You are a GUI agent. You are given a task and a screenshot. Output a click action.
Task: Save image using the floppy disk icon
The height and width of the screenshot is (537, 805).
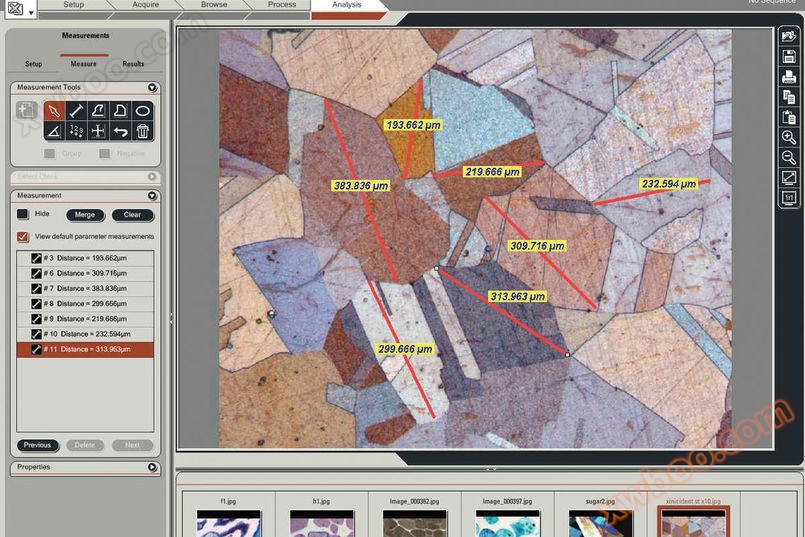tap(789, 56)
